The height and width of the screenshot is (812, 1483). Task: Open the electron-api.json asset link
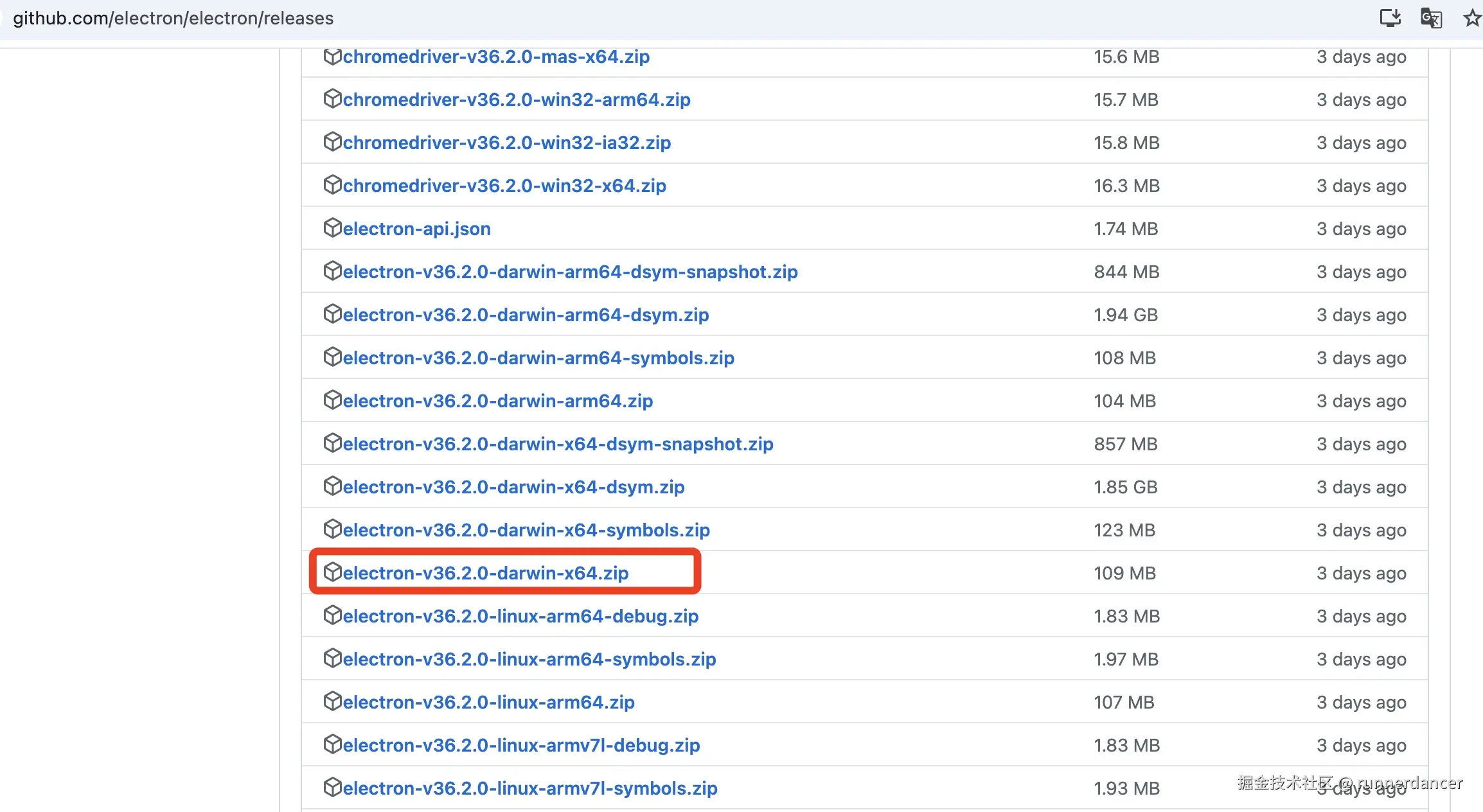coord(416,229)
